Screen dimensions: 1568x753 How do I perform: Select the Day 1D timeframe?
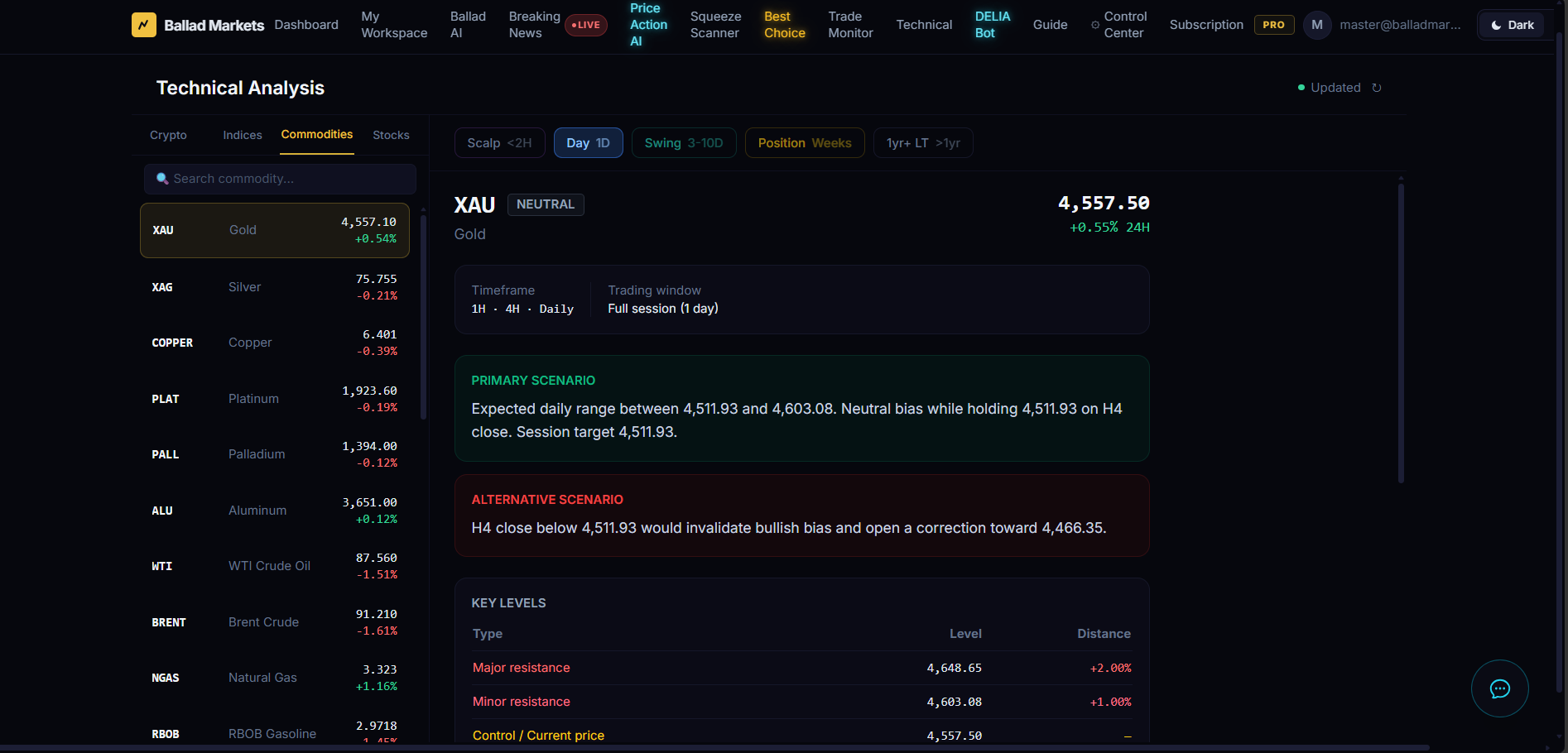[588, 143]
